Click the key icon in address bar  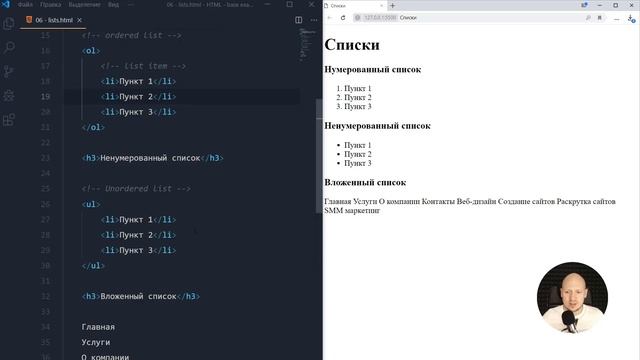point(588,18)
